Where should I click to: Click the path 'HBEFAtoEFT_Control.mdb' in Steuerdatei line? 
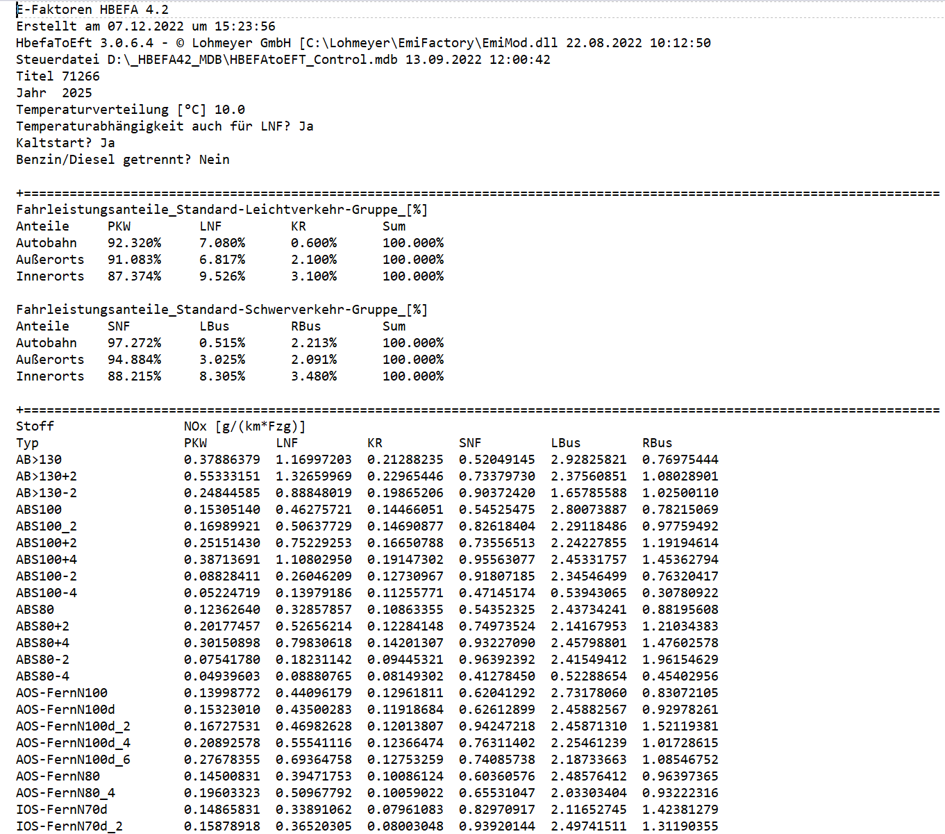314,60
